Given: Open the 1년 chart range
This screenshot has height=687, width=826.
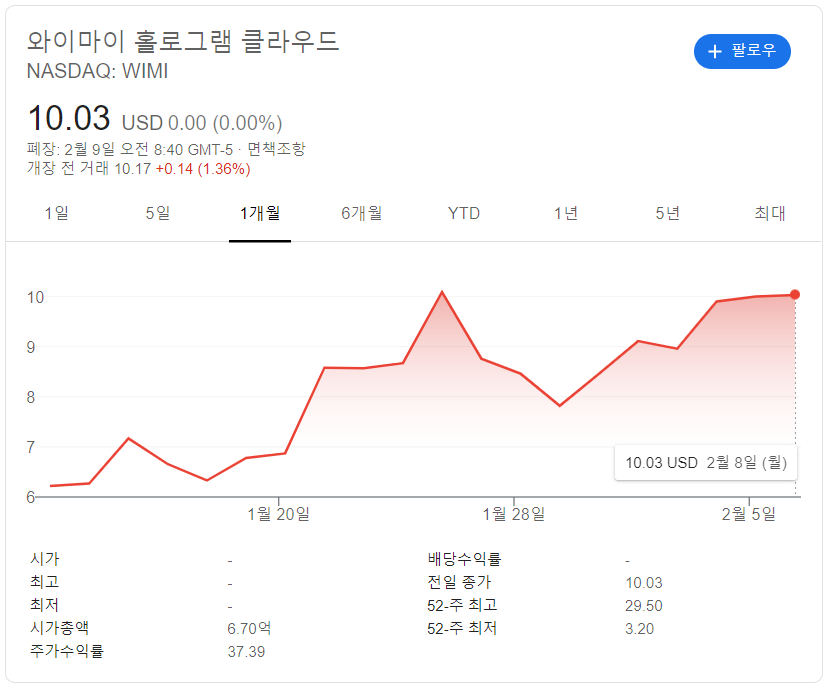Looking at the screenshot, I should [x=566, y=213].
